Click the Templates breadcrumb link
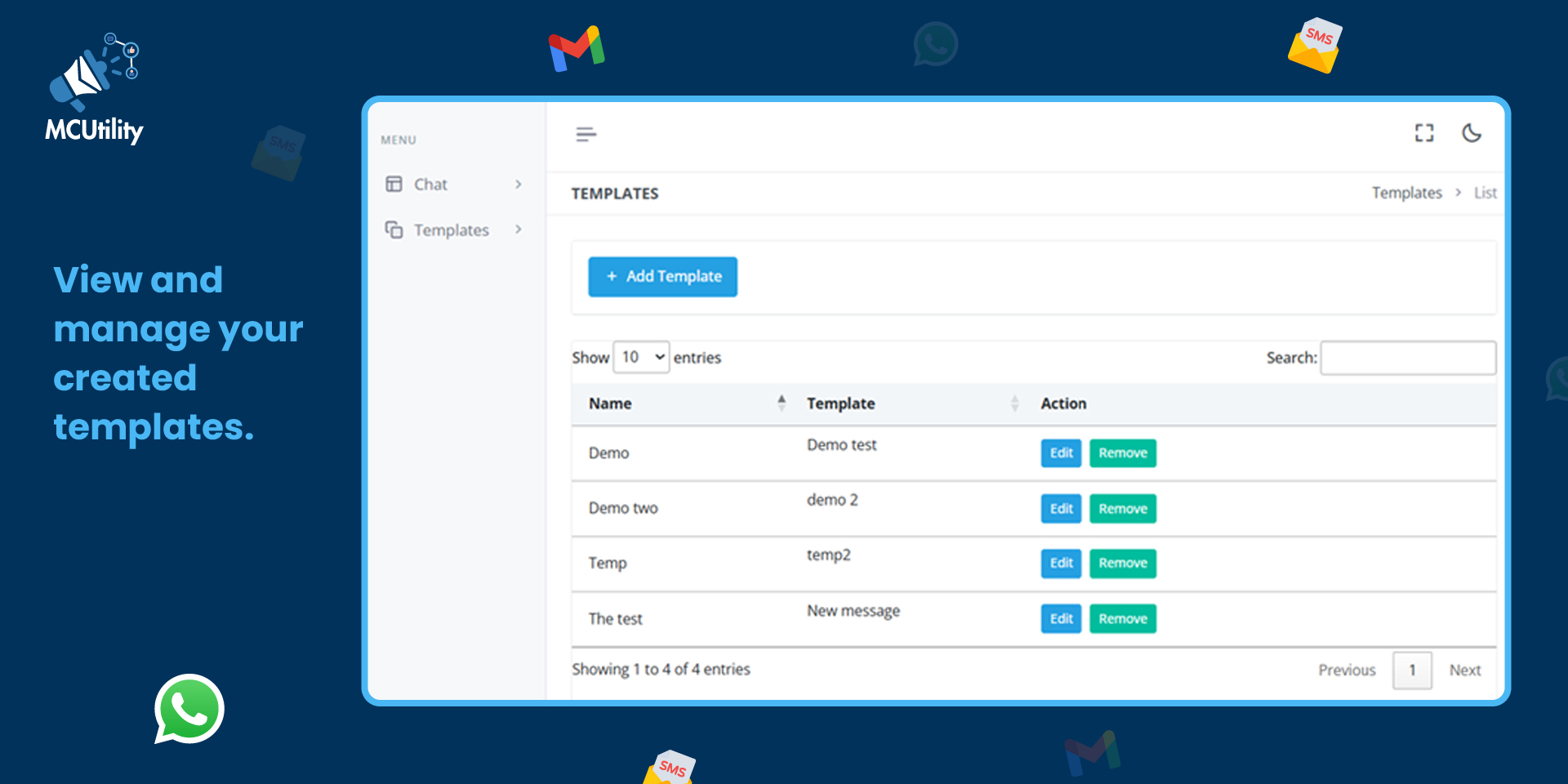 tap(1406, 194)
